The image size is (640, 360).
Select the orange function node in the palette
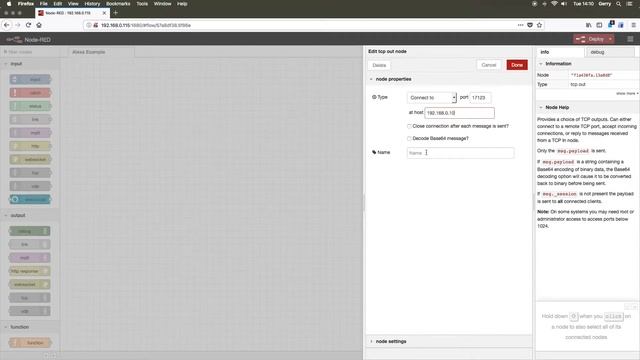[30, 342]
